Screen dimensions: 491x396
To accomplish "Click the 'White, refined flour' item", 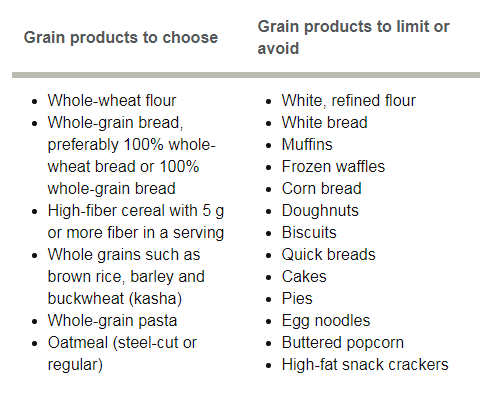I will tap(348, 100).
